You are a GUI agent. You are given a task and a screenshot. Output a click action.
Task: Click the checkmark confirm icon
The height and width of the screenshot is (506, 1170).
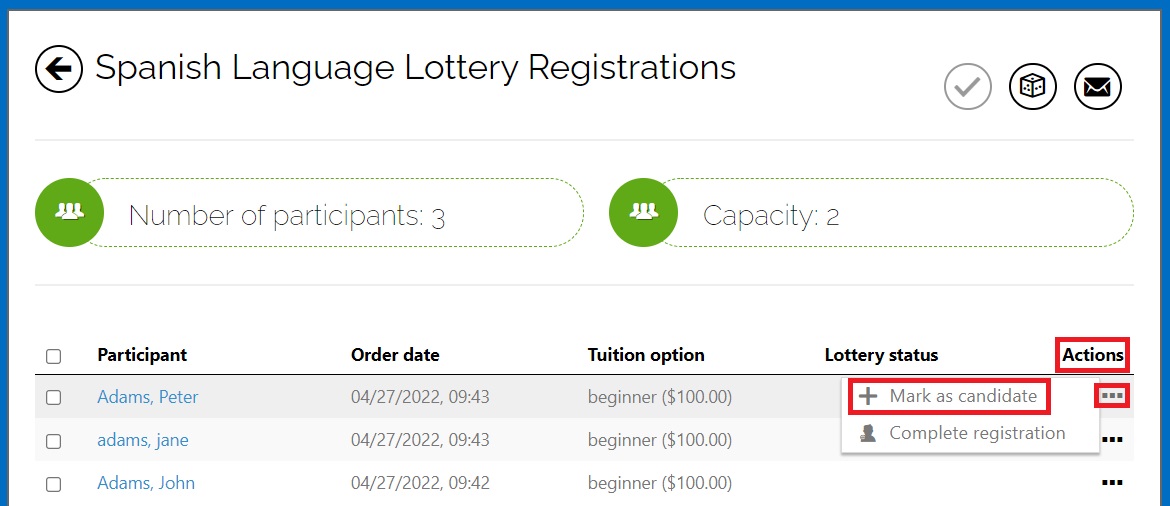click(x=967, y=88)
